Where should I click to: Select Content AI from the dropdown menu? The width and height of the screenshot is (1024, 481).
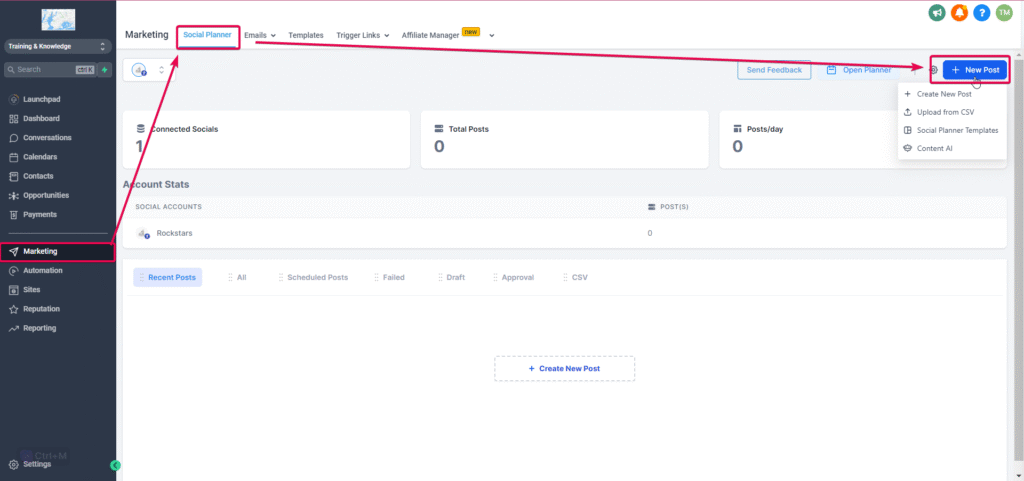pos(934,148)
